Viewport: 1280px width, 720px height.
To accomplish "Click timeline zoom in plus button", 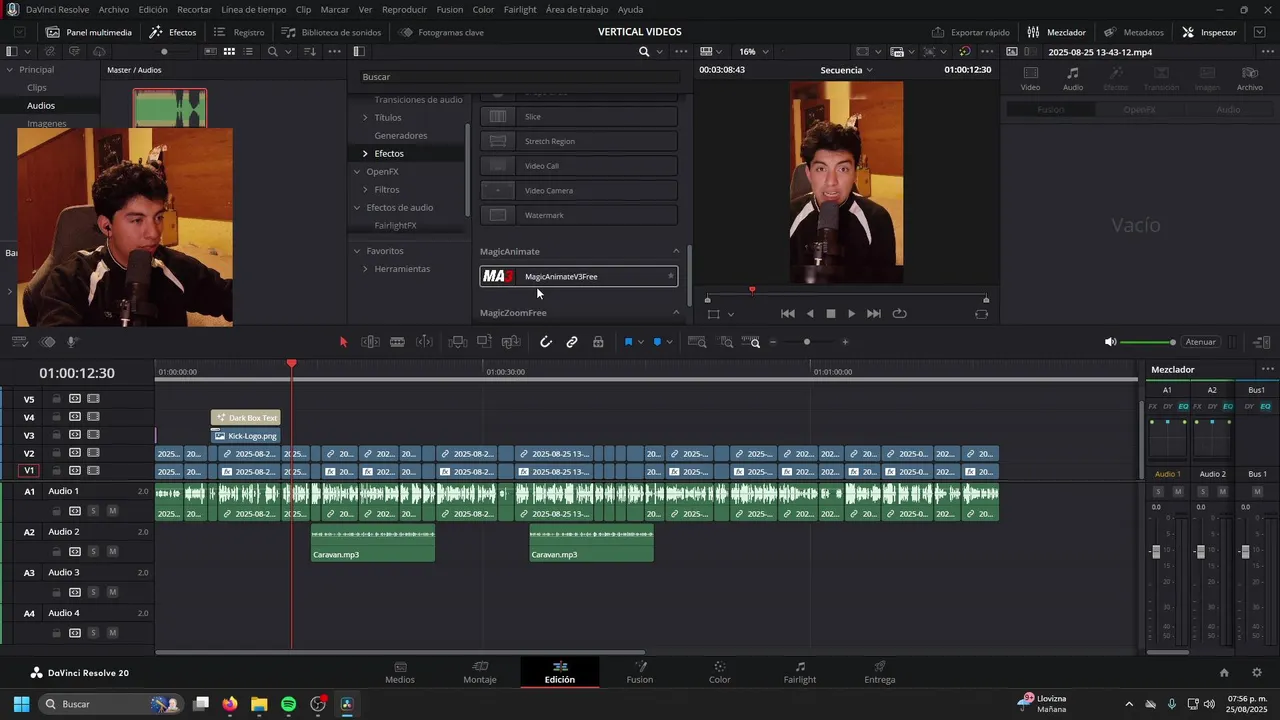I will click(845, 342).
